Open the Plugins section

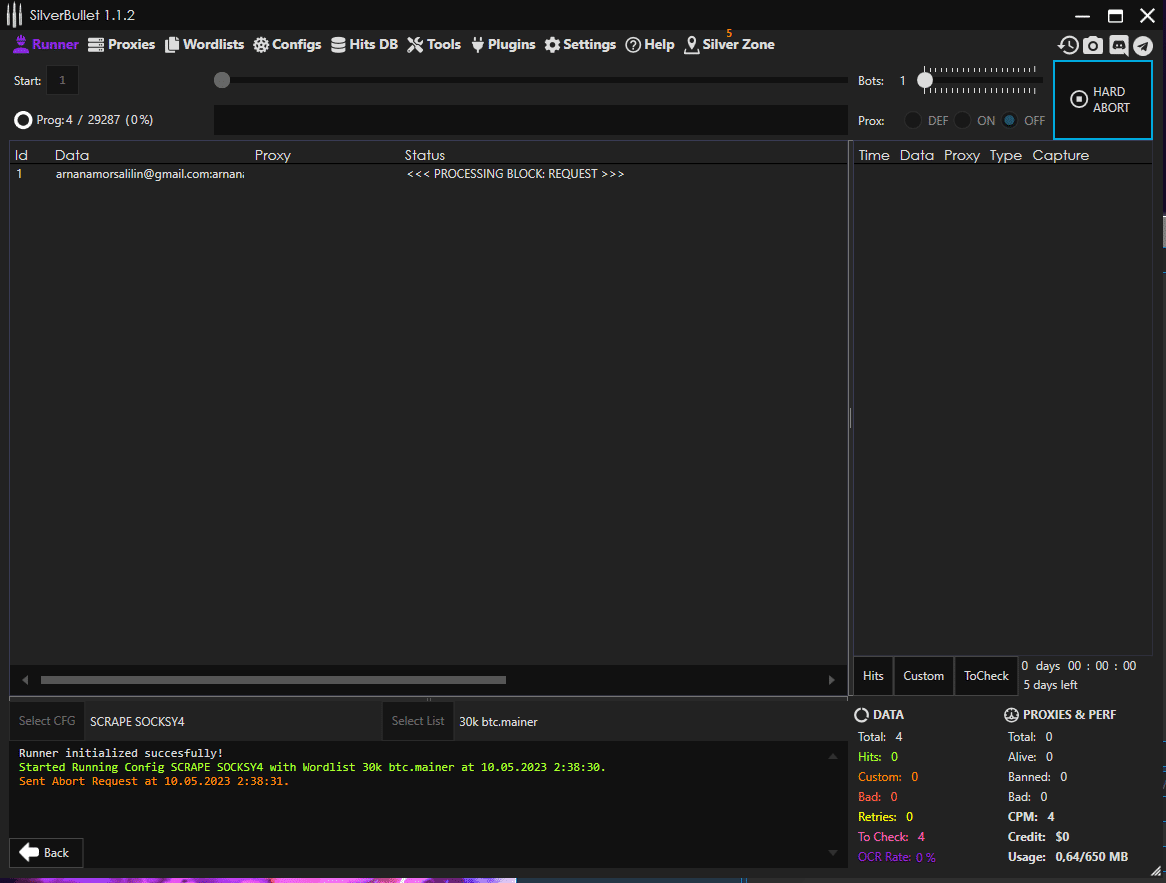coord(503,44)
